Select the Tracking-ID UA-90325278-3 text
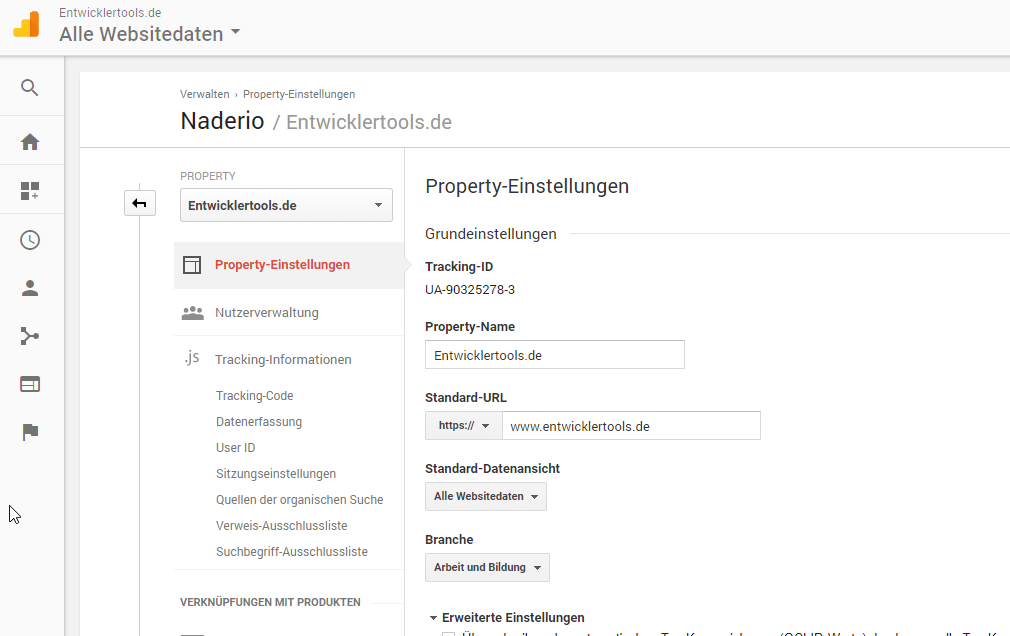 click(470, 289)
